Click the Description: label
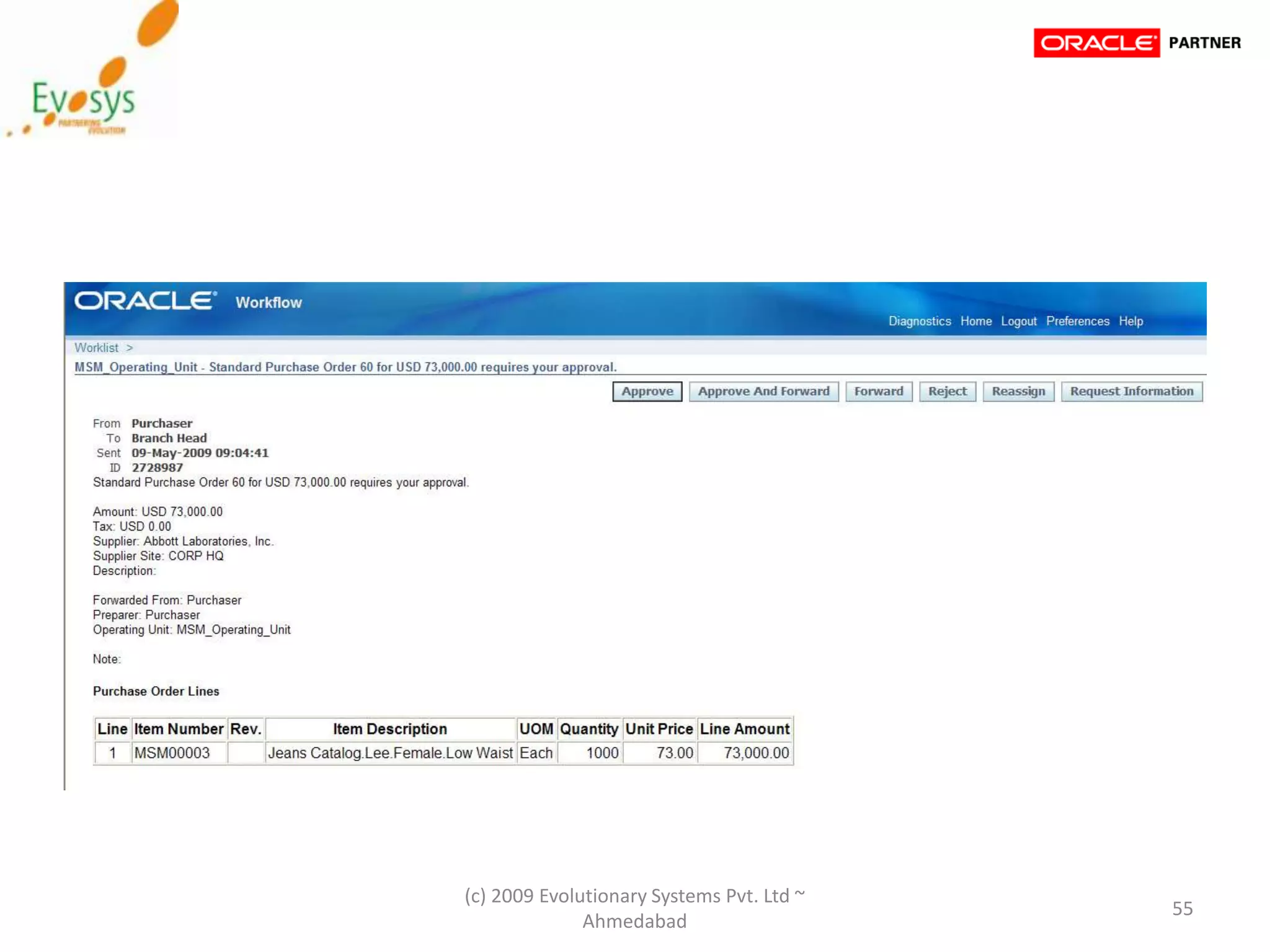The image size is (1270, 952). point(124,571)
